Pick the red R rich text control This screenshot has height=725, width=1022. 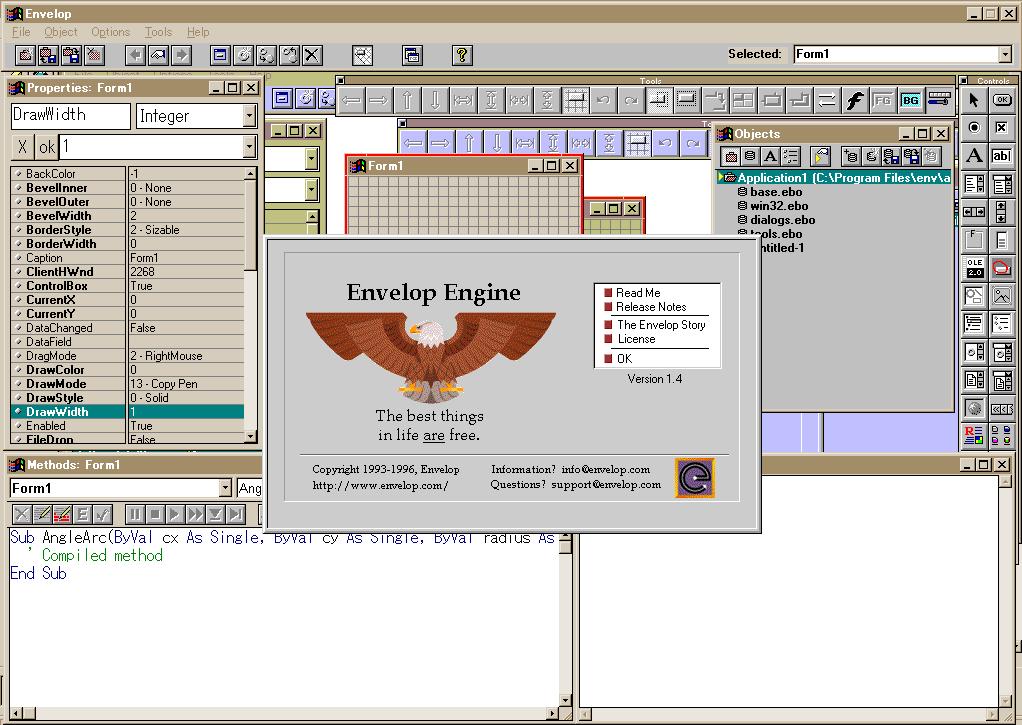pos(974,435)
